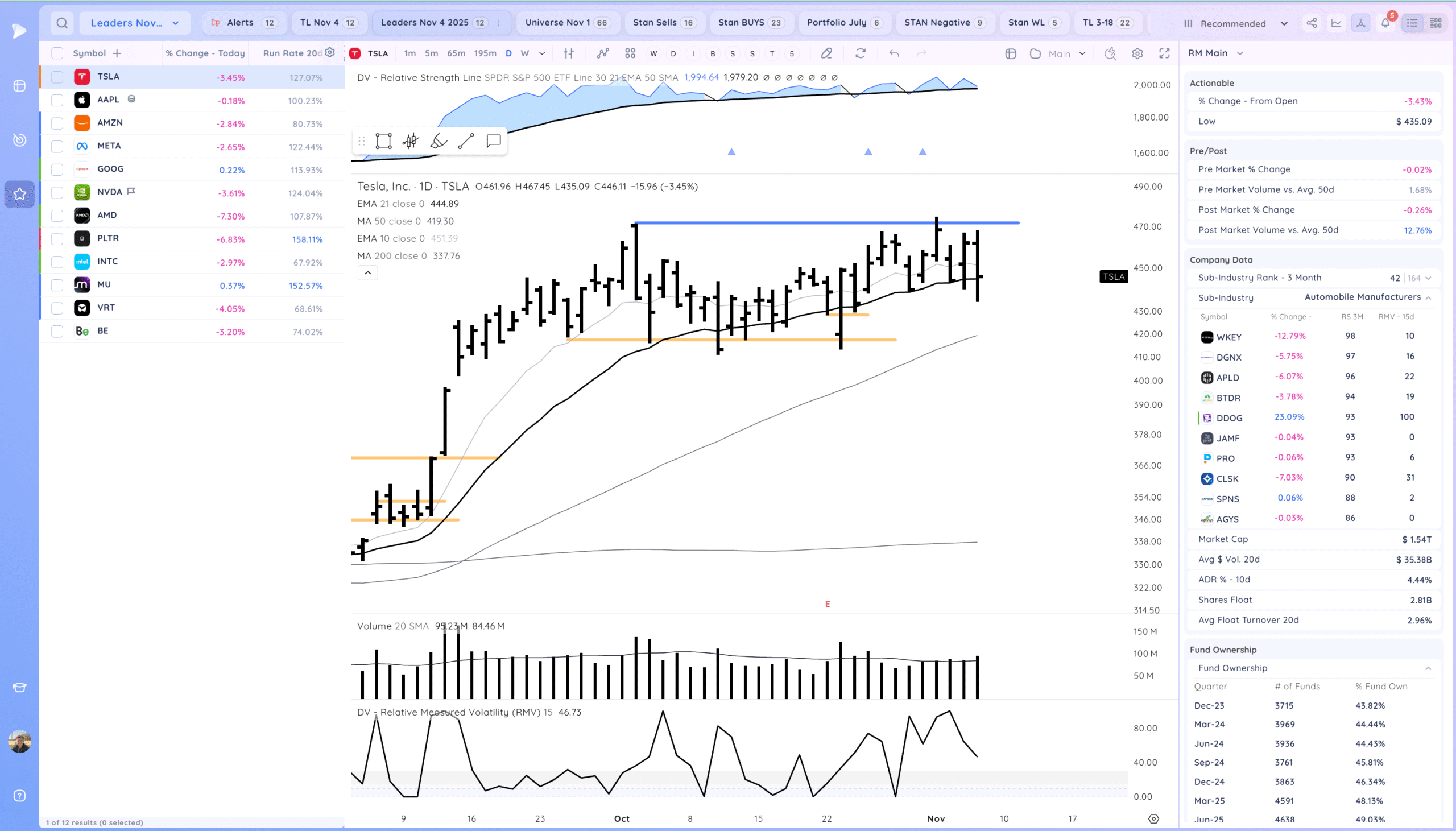Open the eraser annotation tool
Image resolution: width=1456 pixels, height=831 pixels.
[x=826, y=53]
